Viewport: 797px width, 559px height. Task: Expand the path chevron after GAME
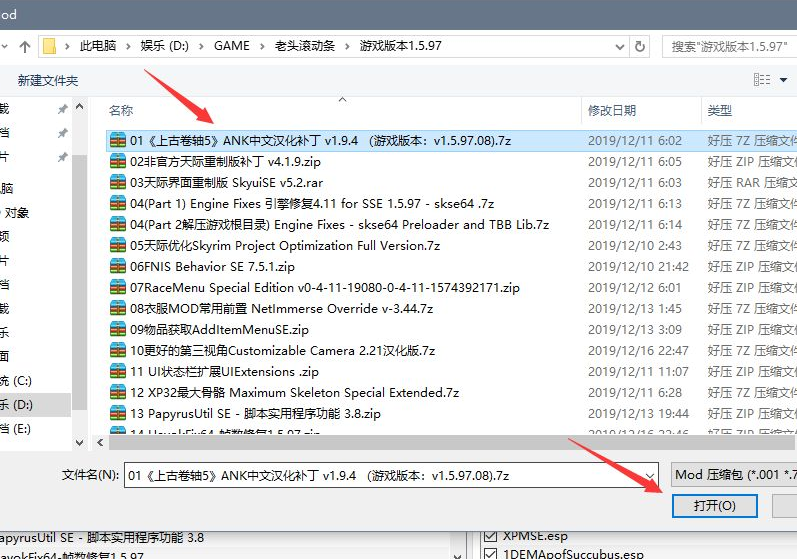click(x=262, y=46)
